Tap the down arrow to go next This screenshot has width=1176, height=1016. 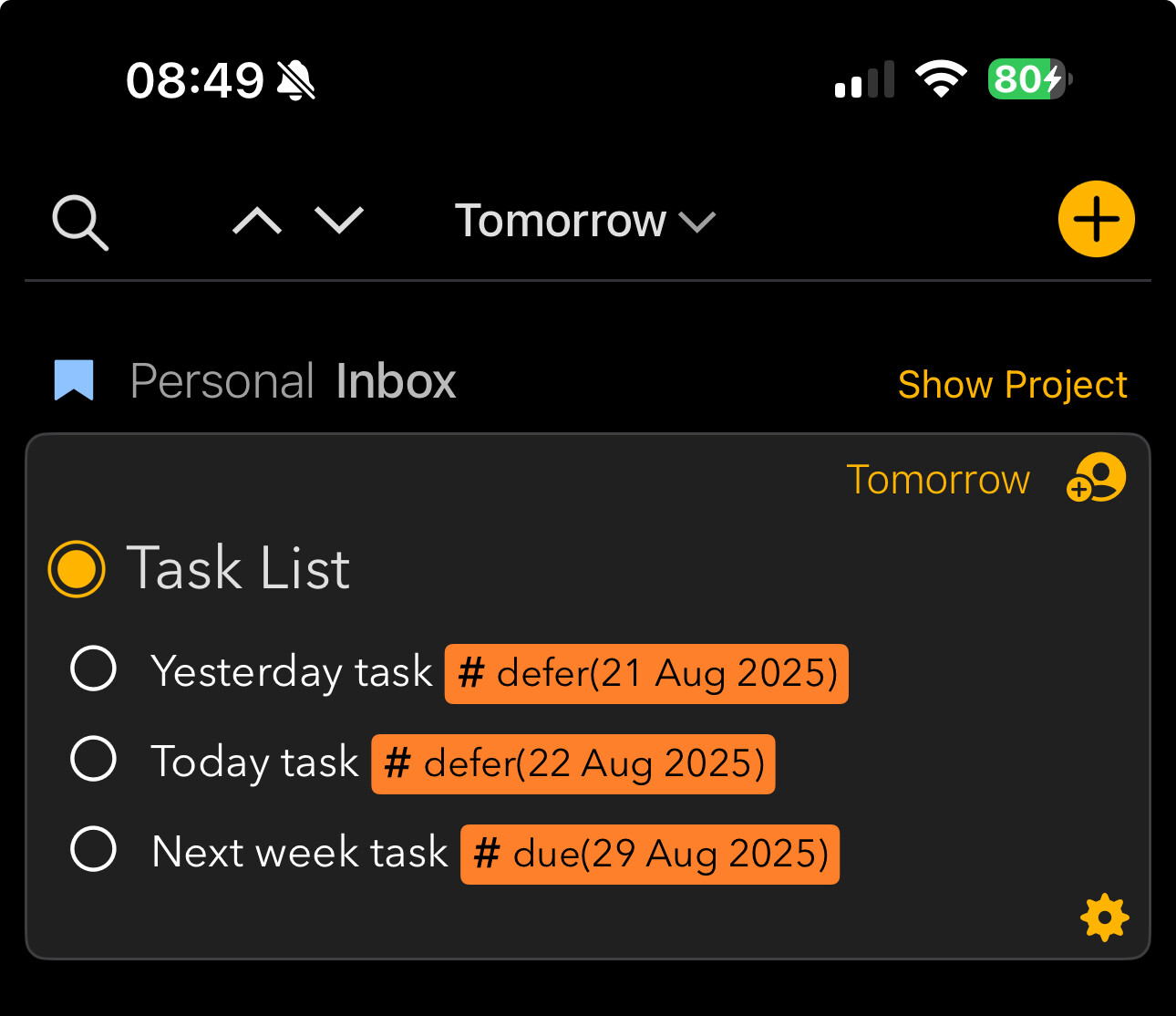pyautogui.click(x=339, y=221)
